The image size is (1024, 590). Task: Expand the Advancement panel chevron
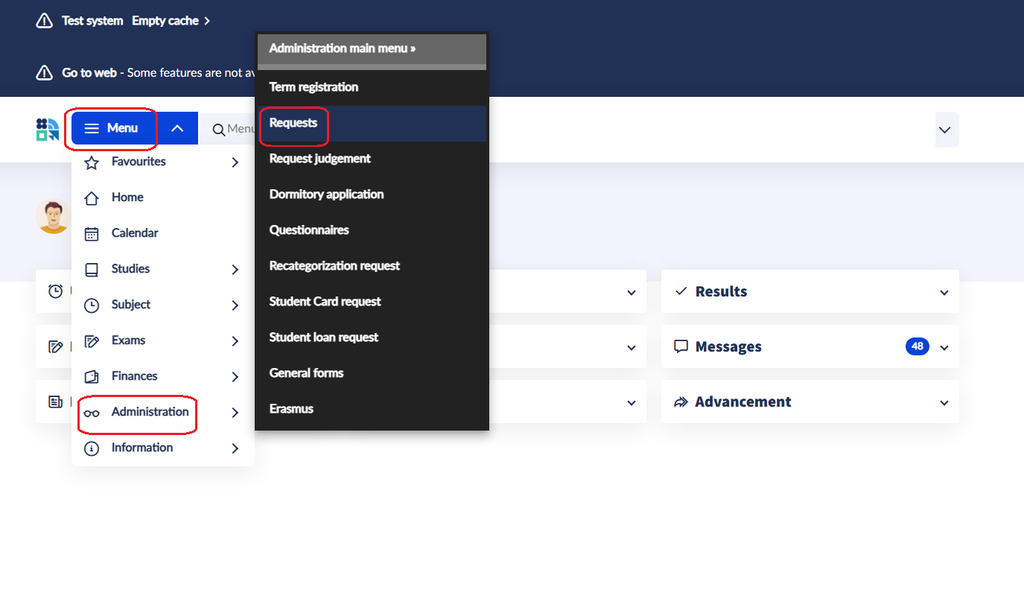click(944, 402)
